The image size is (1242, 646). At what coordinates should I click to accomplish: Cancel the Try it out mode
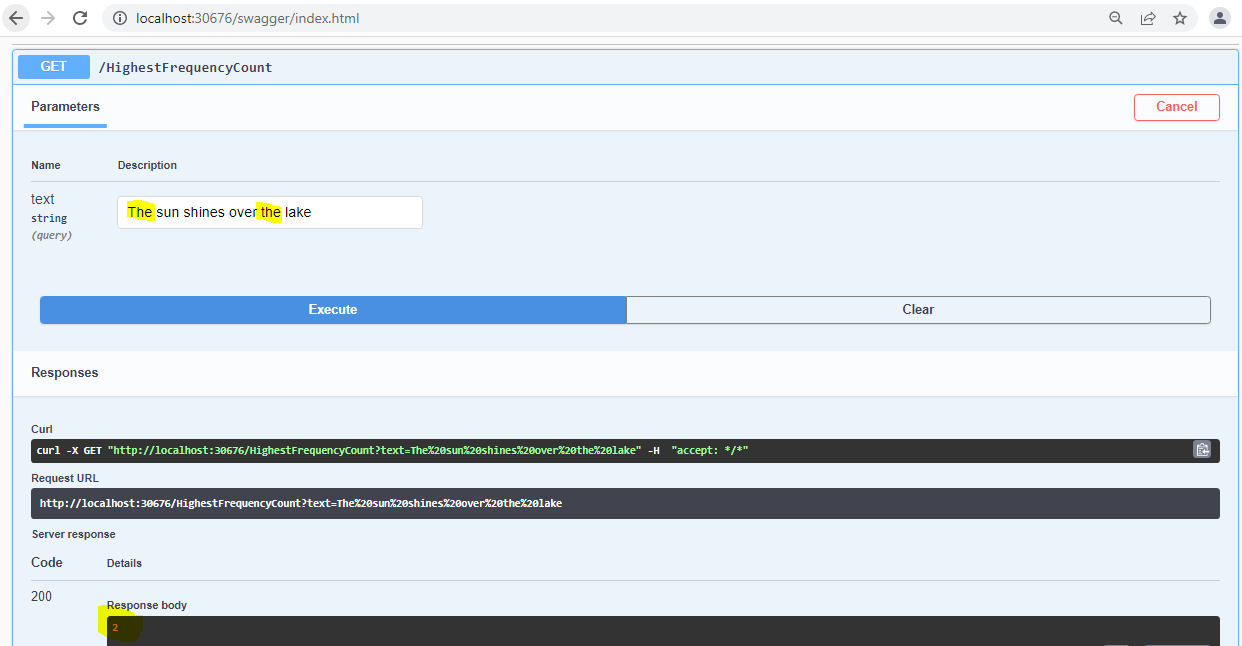coord(1176,106)
